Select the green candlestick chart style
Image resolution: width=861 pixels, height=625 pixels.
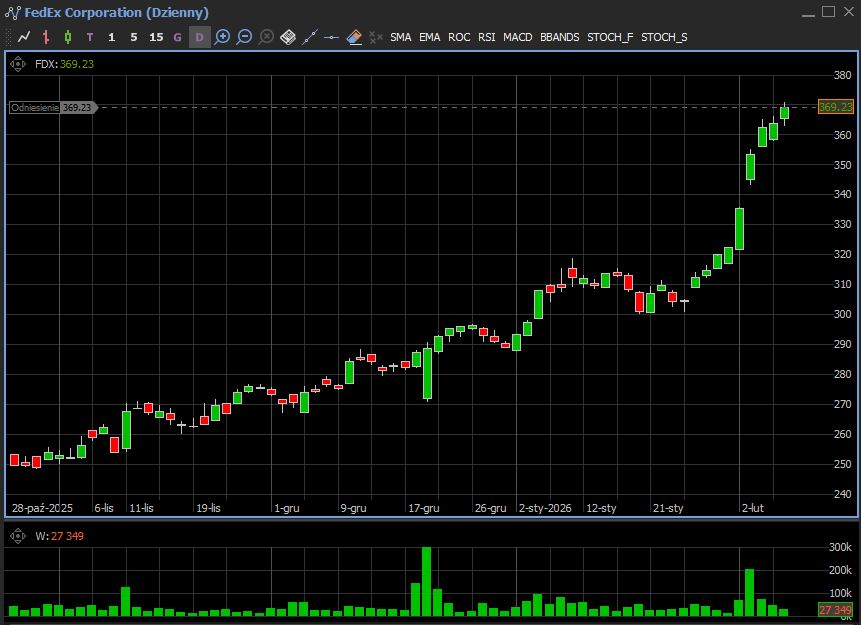[68, 37]
